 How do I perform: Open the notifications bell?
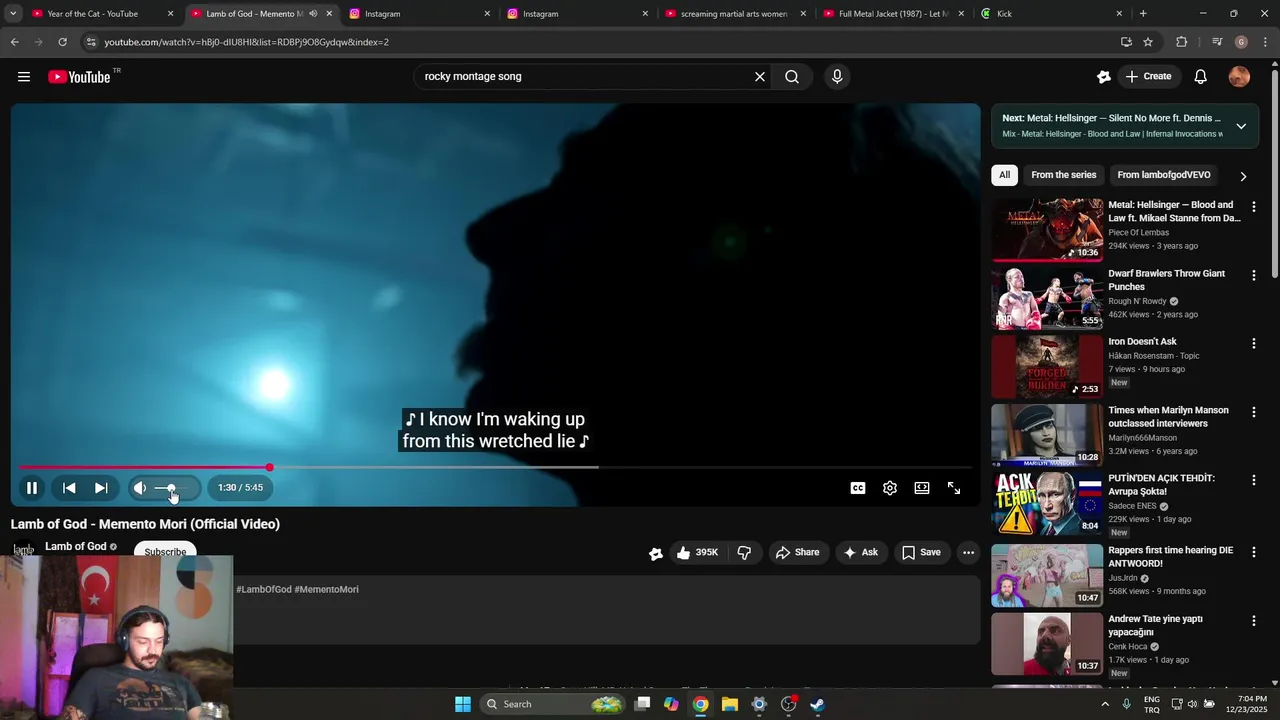[x=1200, y=77]
